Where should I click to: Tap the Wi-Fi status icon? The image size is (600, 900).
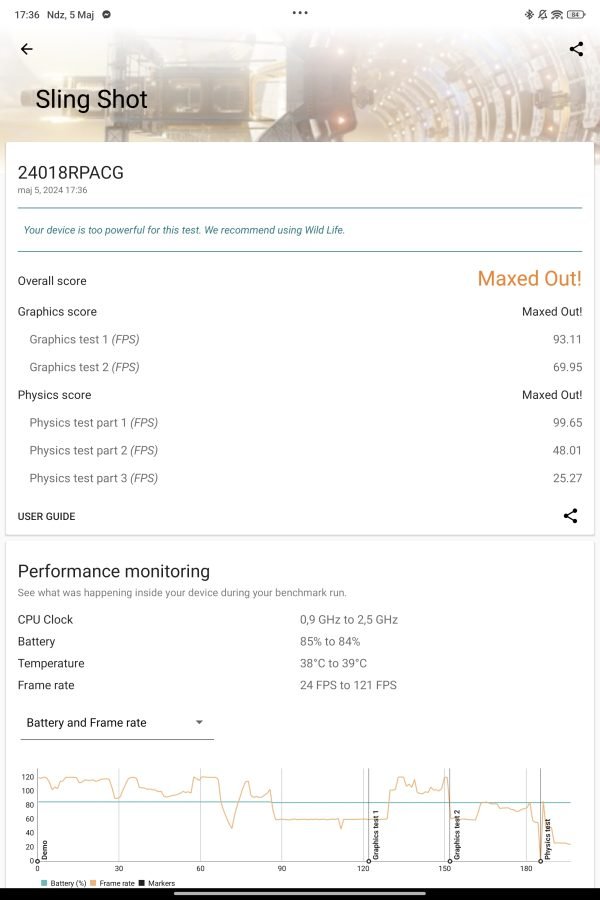pos(556,14)
